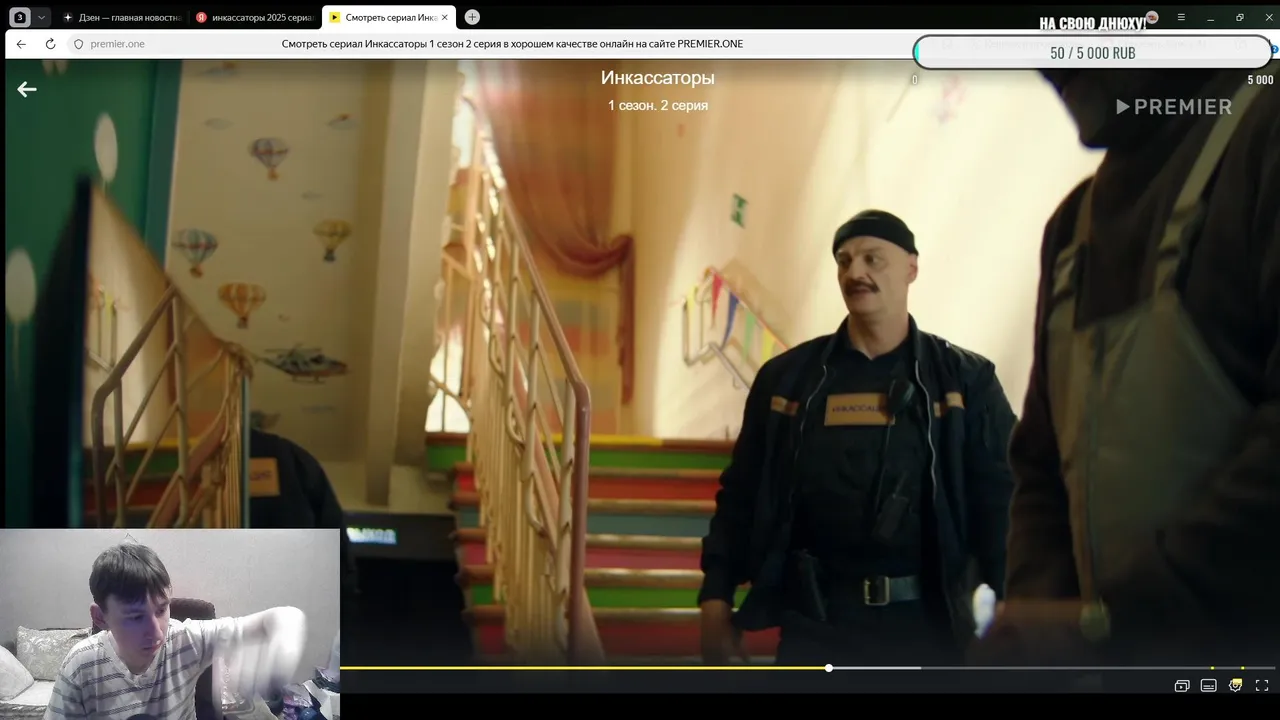Viewport: 1280px width, 720px height.
Task: Click the '50 / 5 000 RUB' donation bar
Action: click(x=1092, y=53)
